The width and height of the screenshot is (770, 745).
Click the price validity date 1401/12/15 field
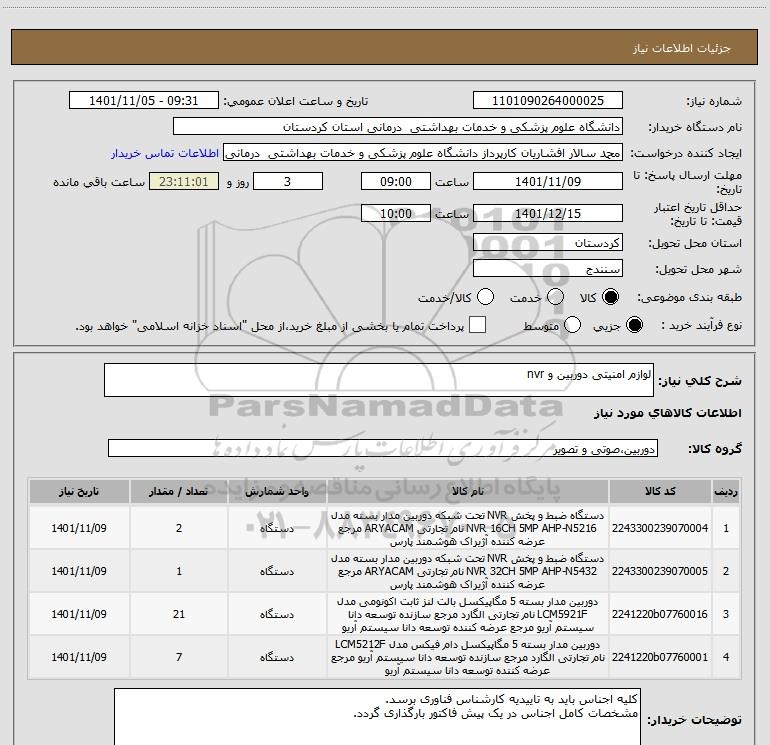pos(548,213)
